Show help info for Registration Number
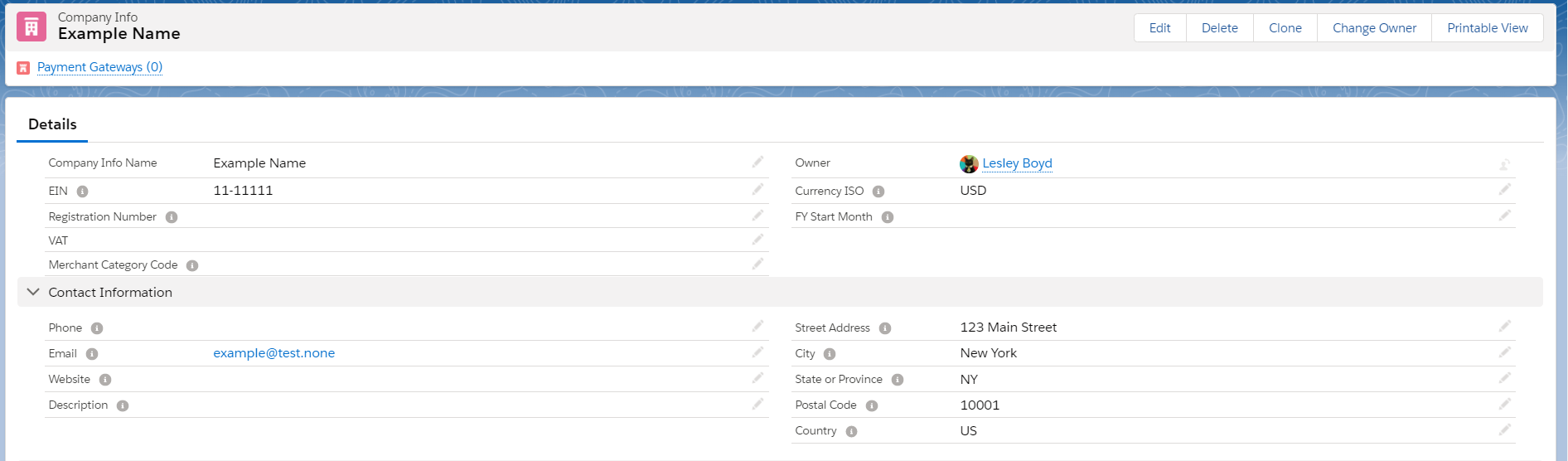This screenshot has width=1568, height=461. pyautogui.click(x=172, y=217)
